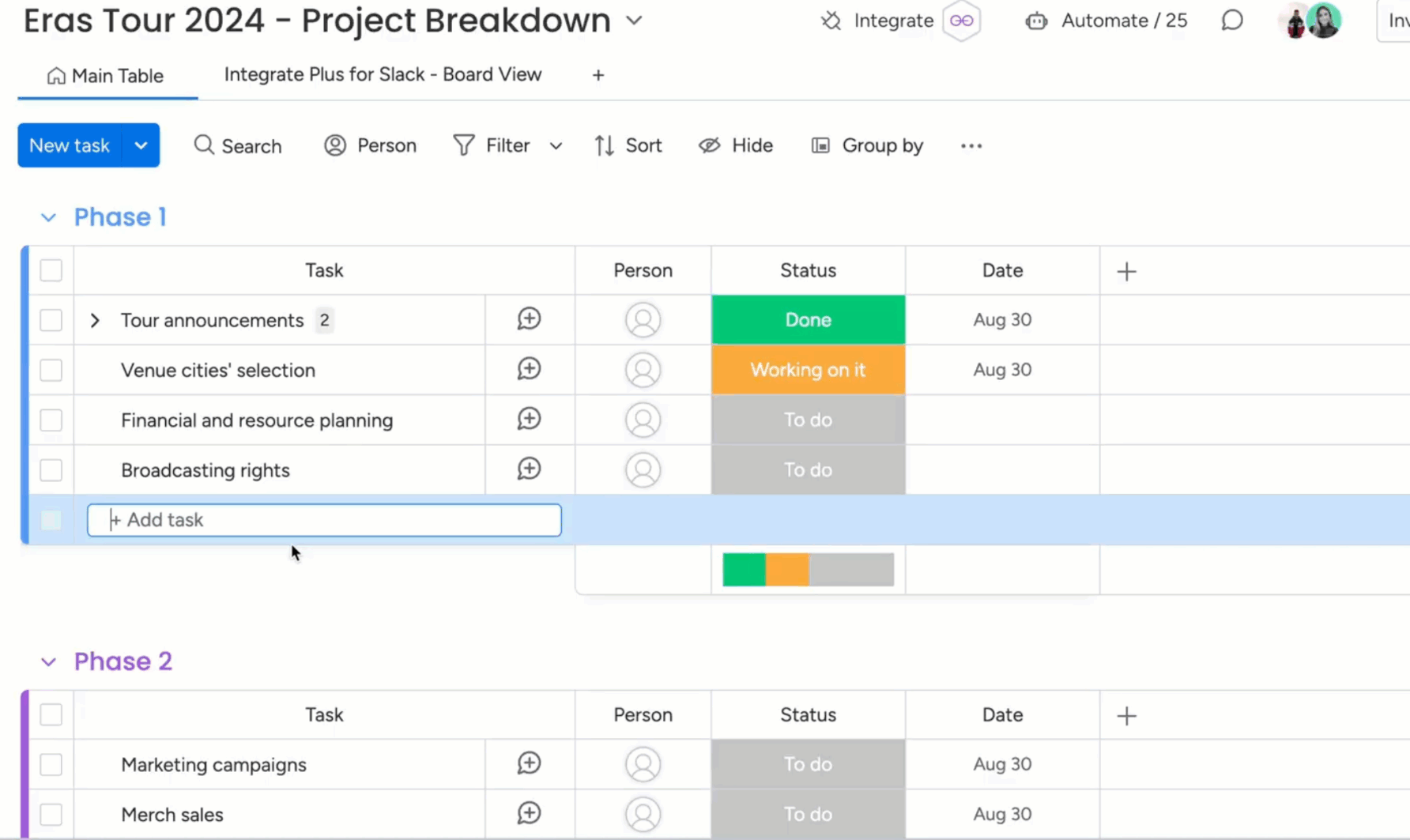Check the Marketing campaigns row checkbox

pos(51,764)
